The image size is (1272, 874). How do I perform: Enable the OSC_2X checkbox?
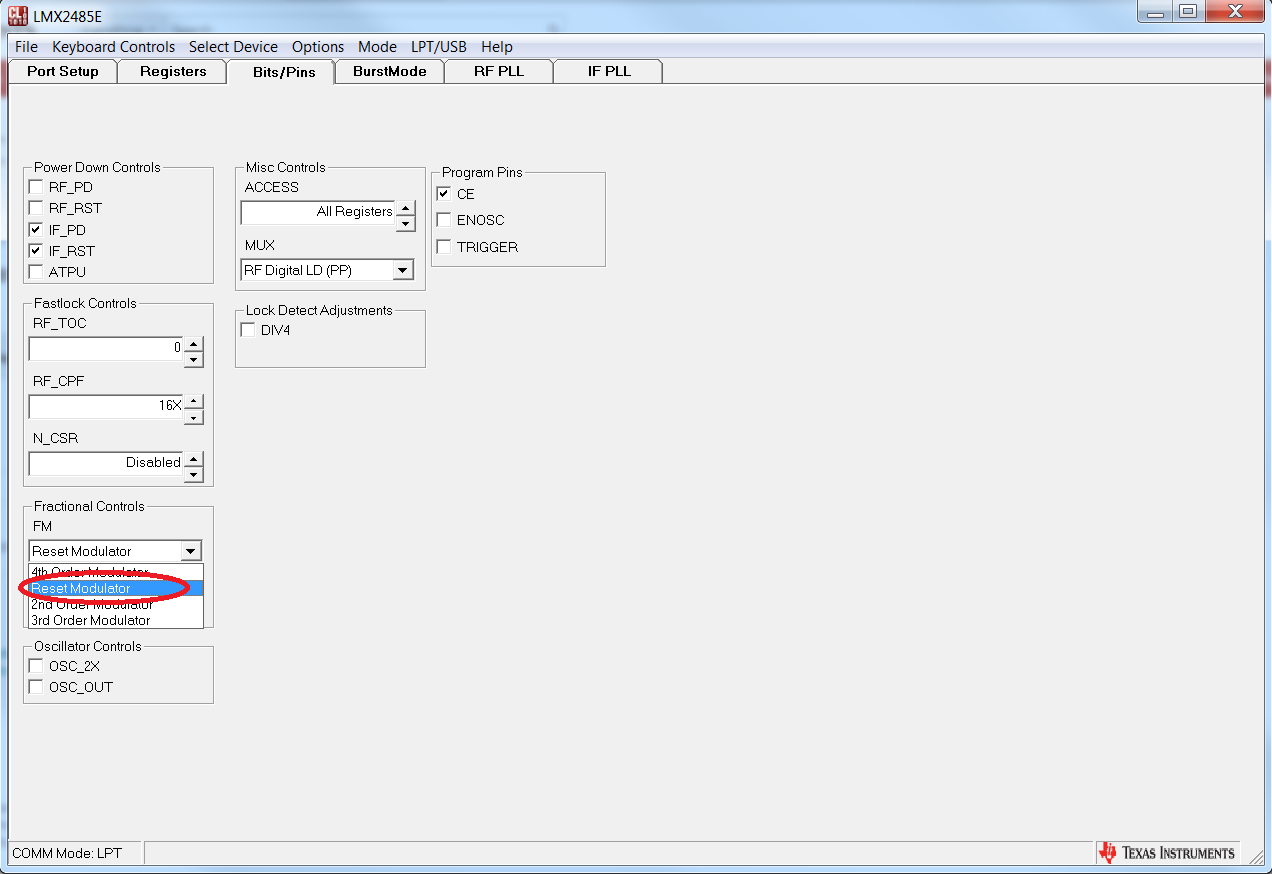point(37,666)
